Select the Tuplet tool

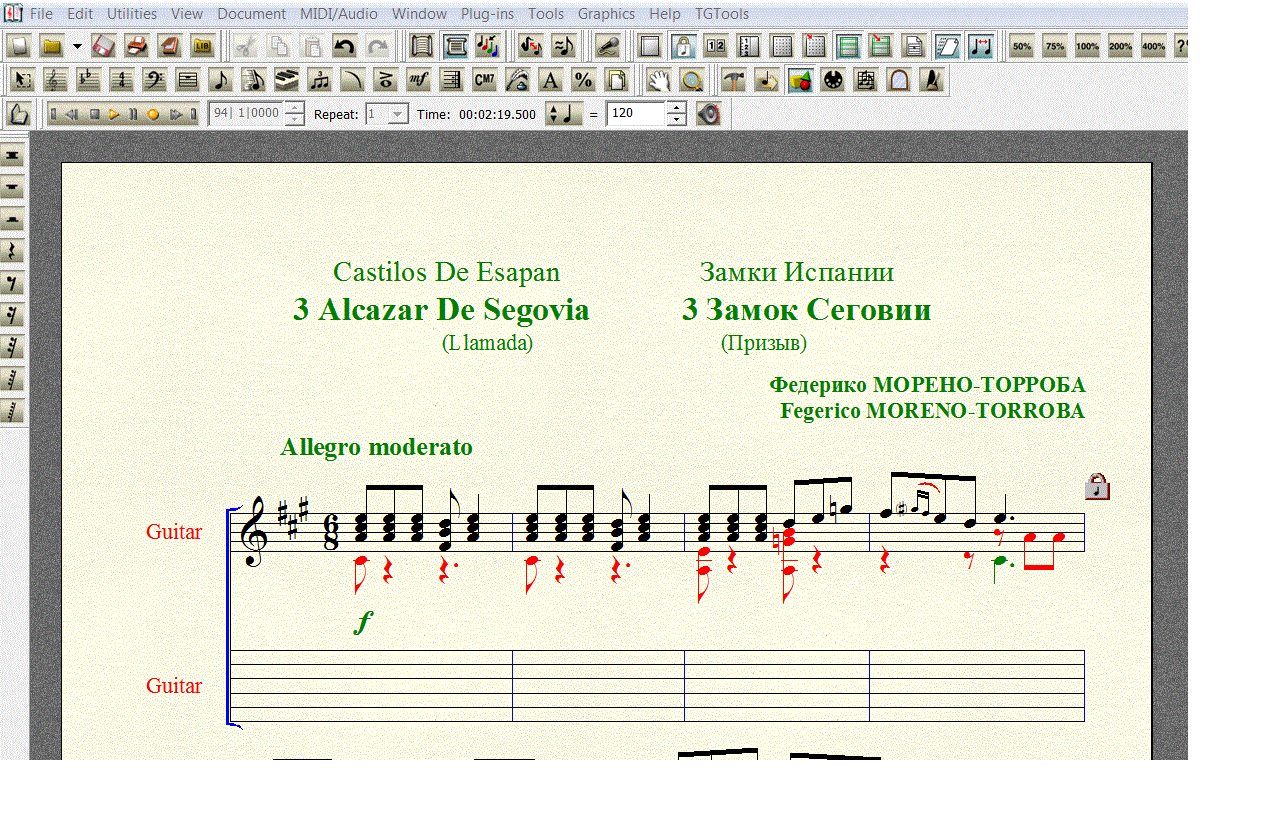click(320, 80)
